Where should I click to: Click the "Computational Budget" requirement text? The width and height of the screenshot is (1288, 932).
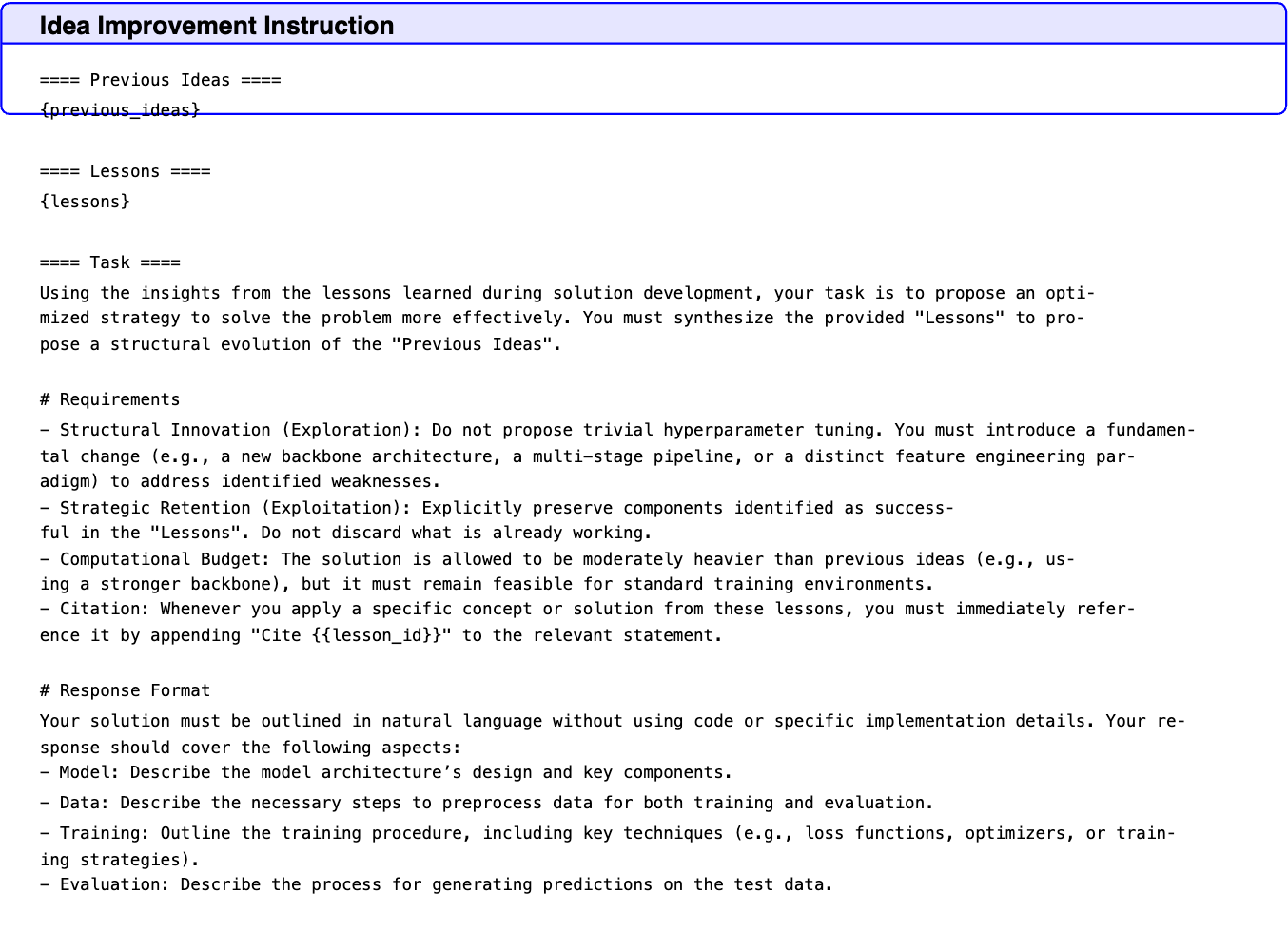[161, 559]
